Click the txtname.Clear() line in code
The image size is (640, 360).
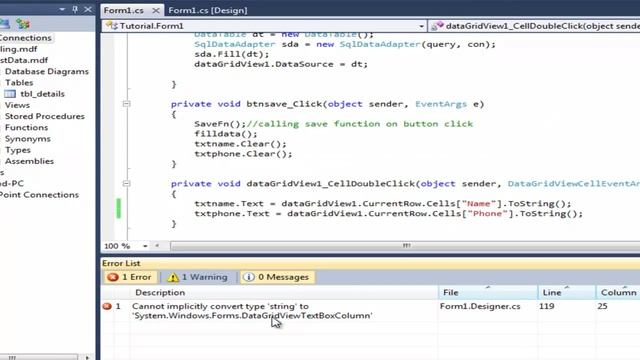click(x=240, y=144)
